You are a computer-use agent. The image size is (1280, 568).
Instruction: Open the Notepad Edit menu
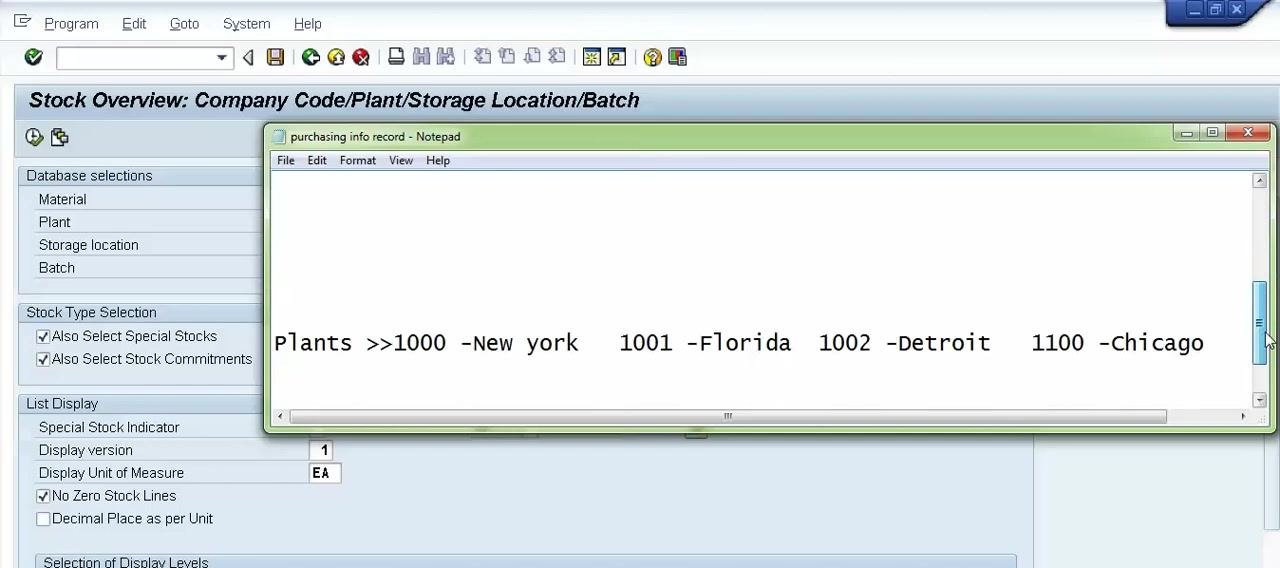[x=317, y=160]
